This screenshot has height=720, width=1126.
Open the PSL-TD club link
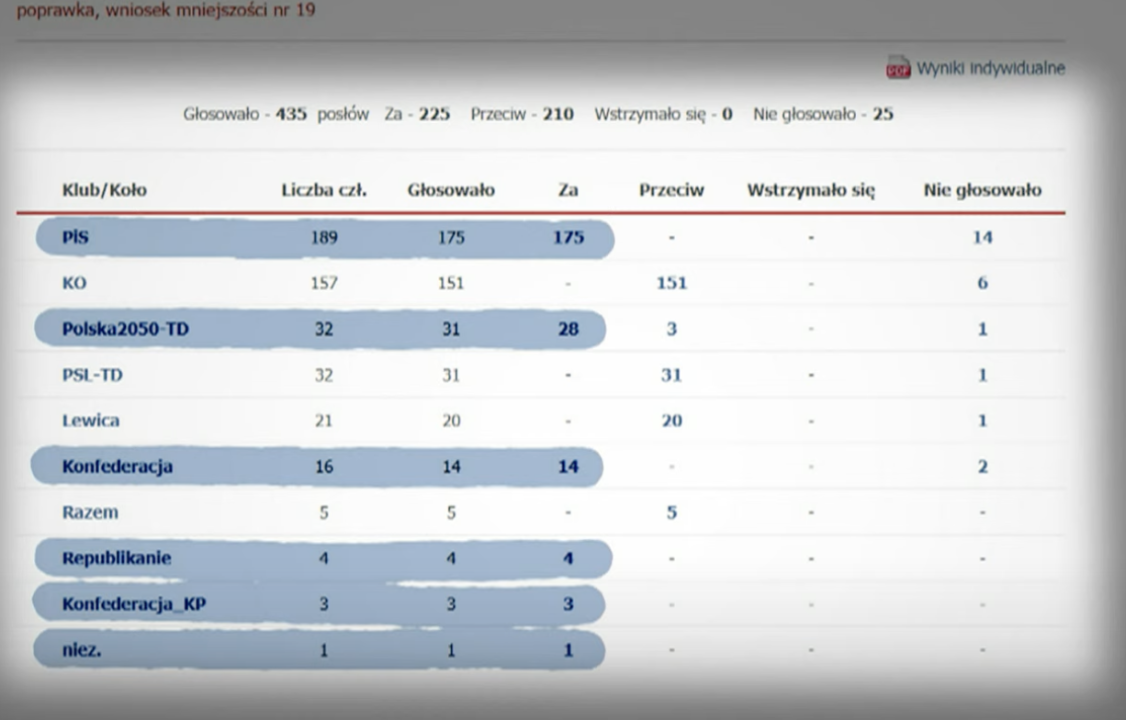[92, 375]
